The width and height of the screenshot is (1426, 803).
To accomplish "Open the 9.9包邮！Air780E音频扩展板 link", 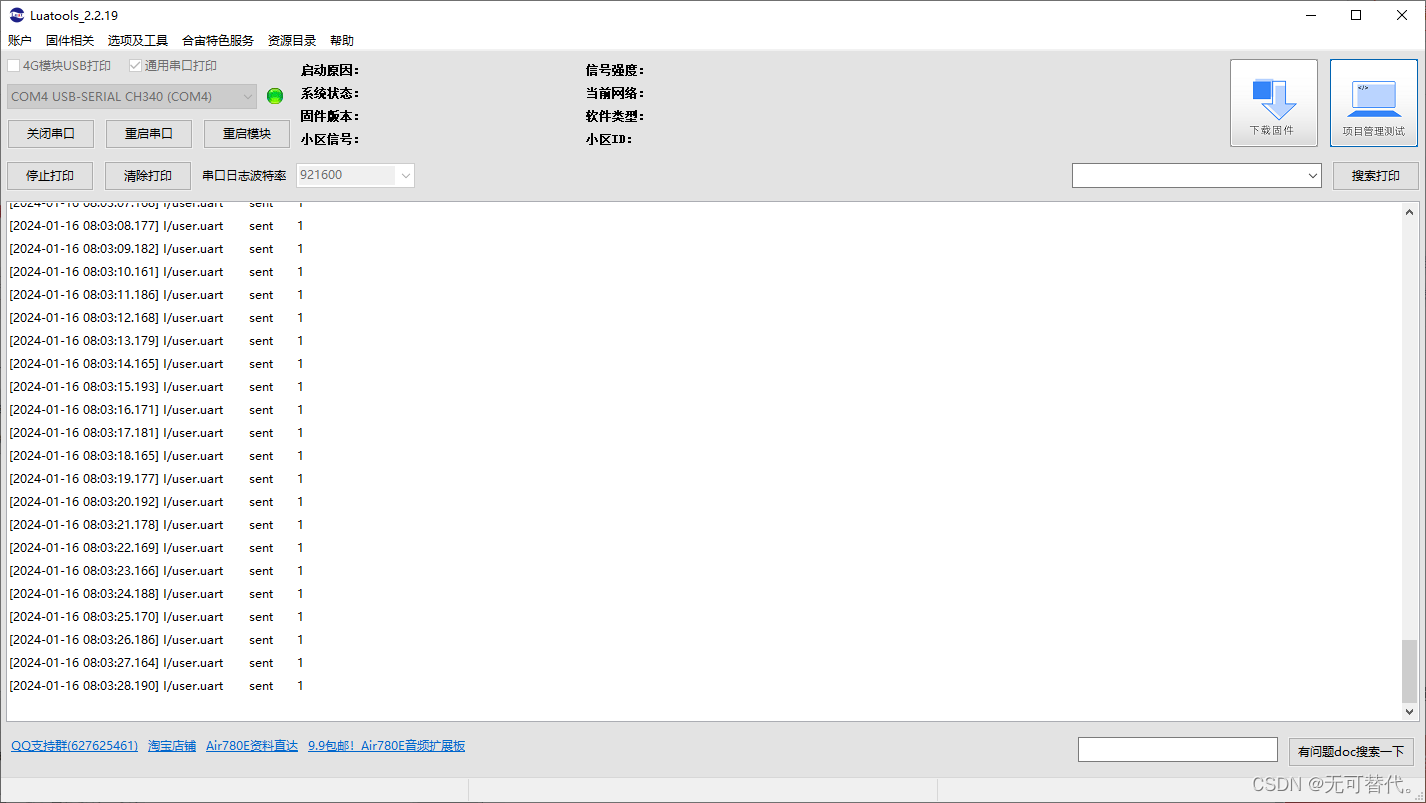I will 386,746.
